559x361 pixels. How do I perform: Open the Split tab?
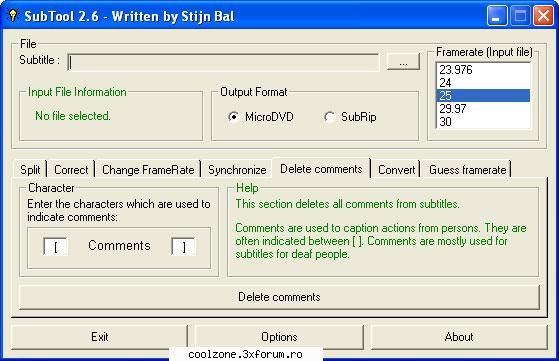tap(30, 170)
